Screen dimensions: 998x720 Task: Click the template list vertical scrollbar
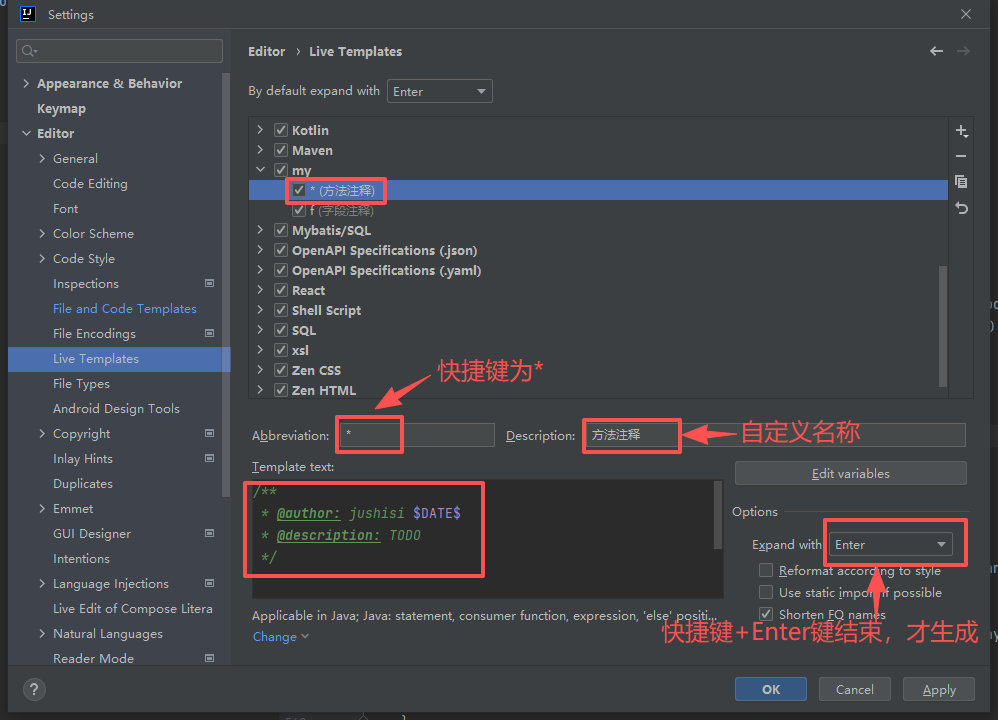click(943, 326)
